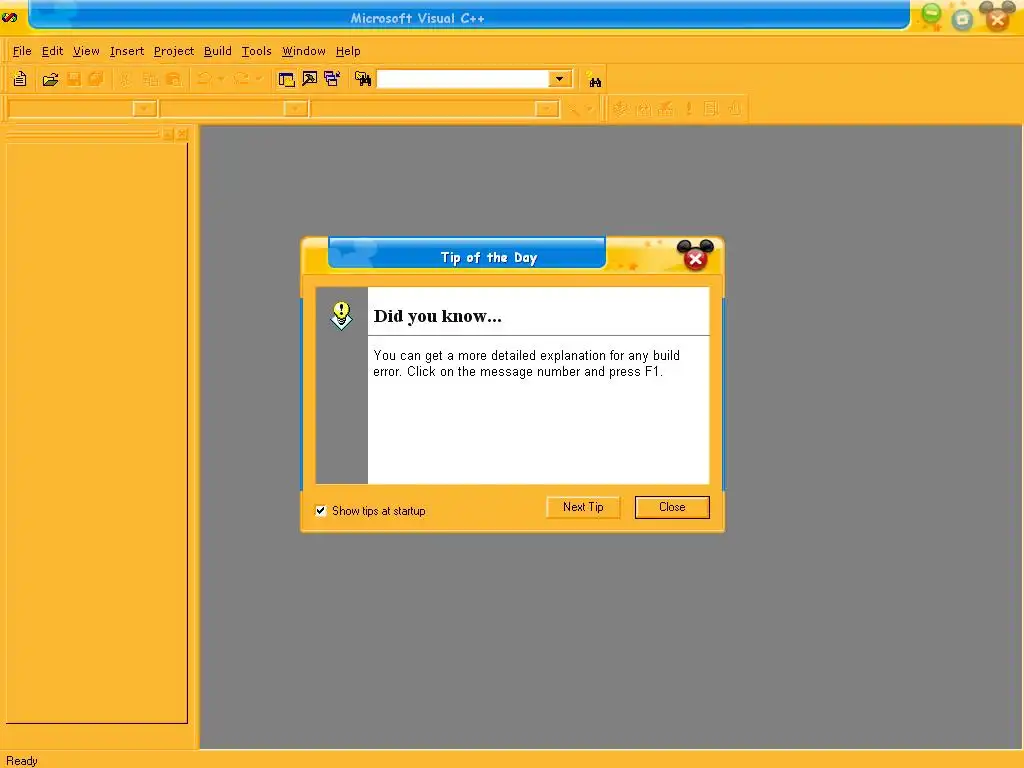Toggle the Output window icon
1024x768 pixels.
click(310, 79)
